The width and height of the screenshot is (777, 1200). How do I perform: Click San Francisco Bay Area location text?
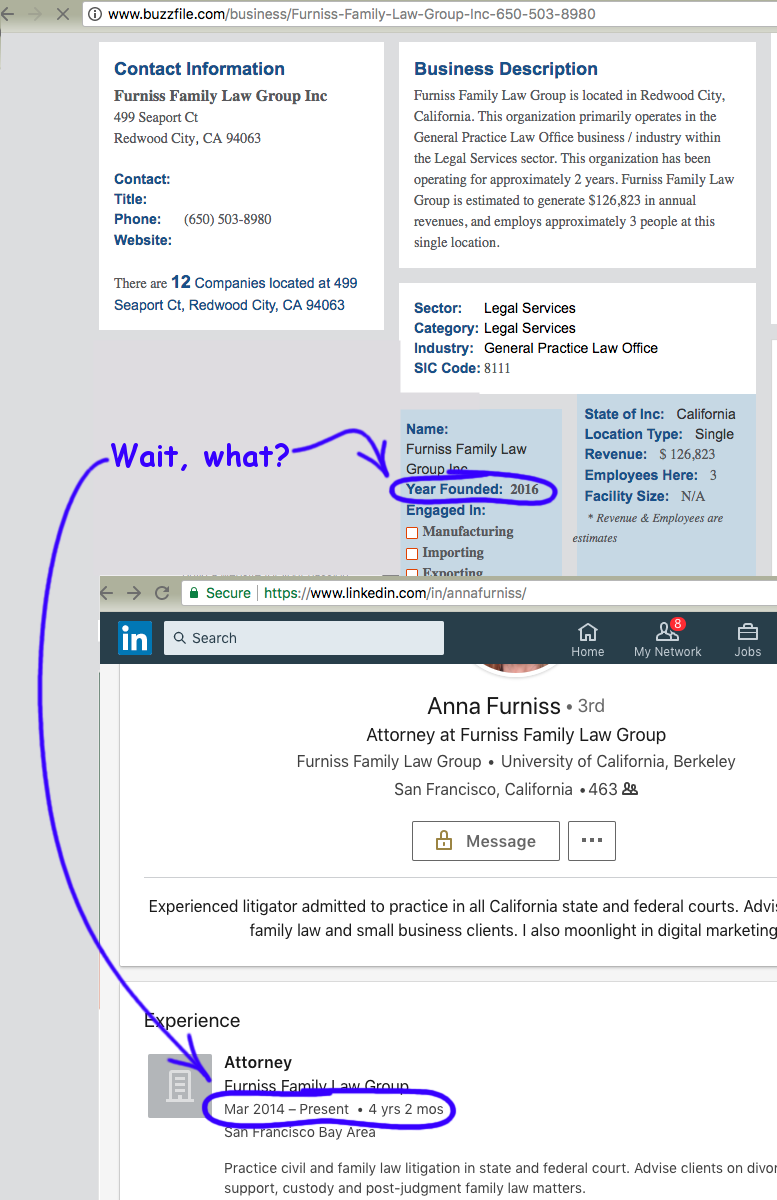pyautogui.click(x=300, y=1132)
